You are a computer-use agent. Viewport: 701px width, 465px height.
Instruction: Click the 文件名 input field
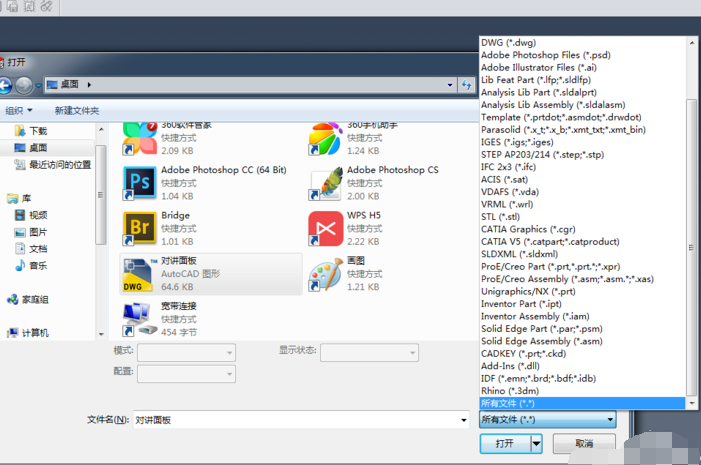pos(301,420)
